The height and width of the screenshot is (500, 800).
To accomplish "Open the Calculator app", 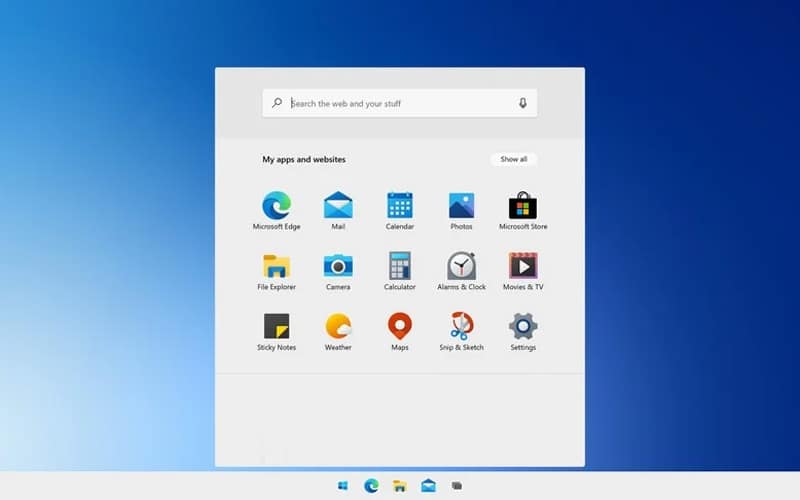I will 400,266.
